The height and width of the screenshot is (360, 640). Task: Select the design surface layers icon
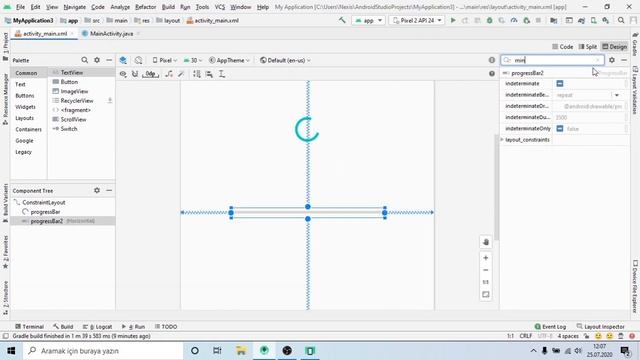[x=123, y=60]
